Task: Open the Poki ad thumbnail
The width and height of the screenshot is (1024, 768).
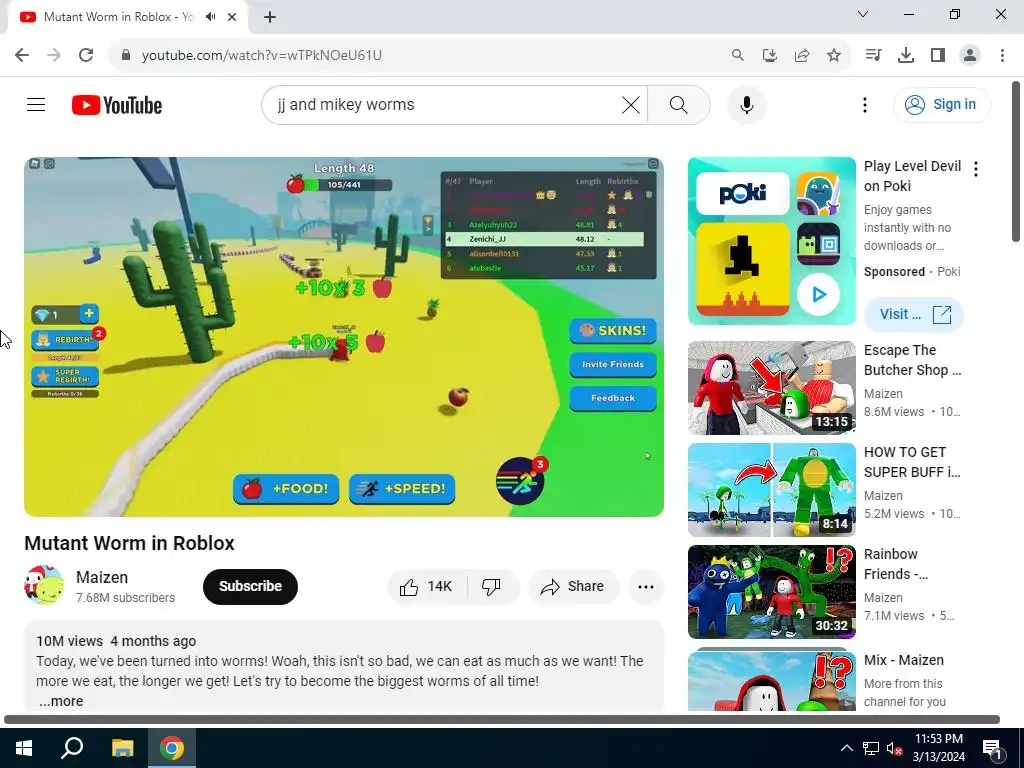Action: click(x=771, y=240)
